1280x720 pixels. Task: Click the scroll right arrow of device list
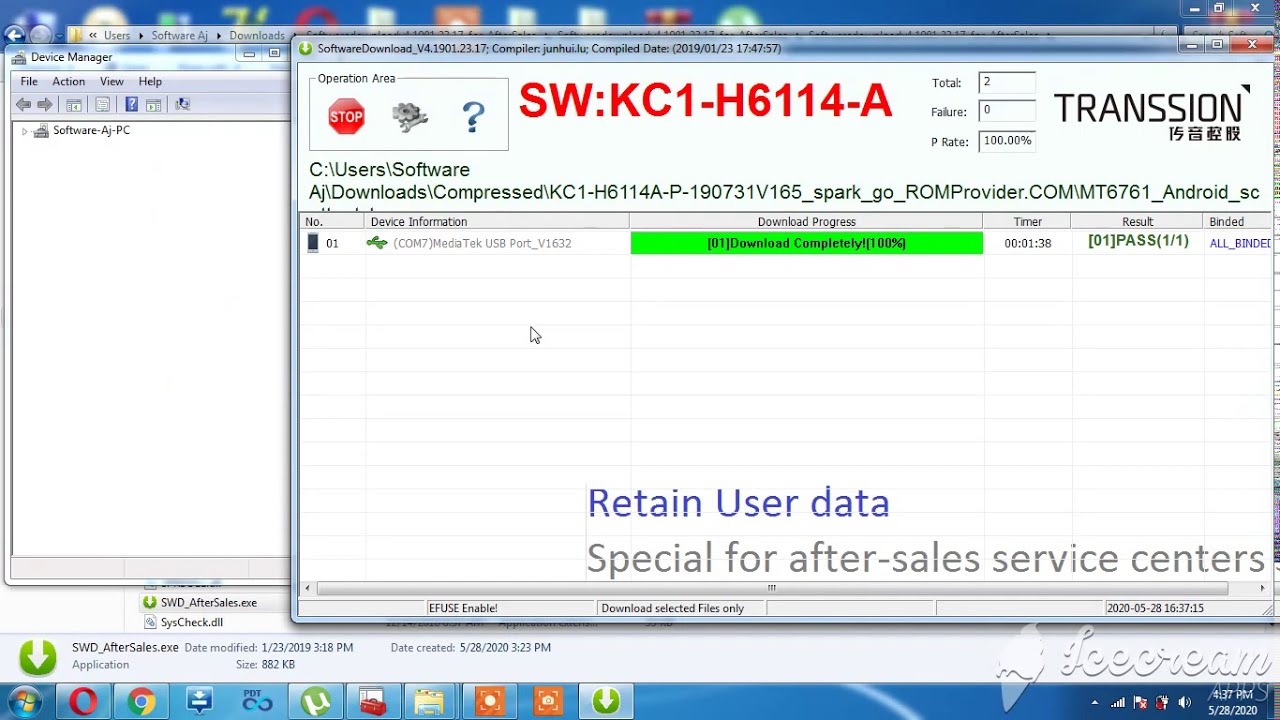pyautogui.click(x=1263, y=588)
